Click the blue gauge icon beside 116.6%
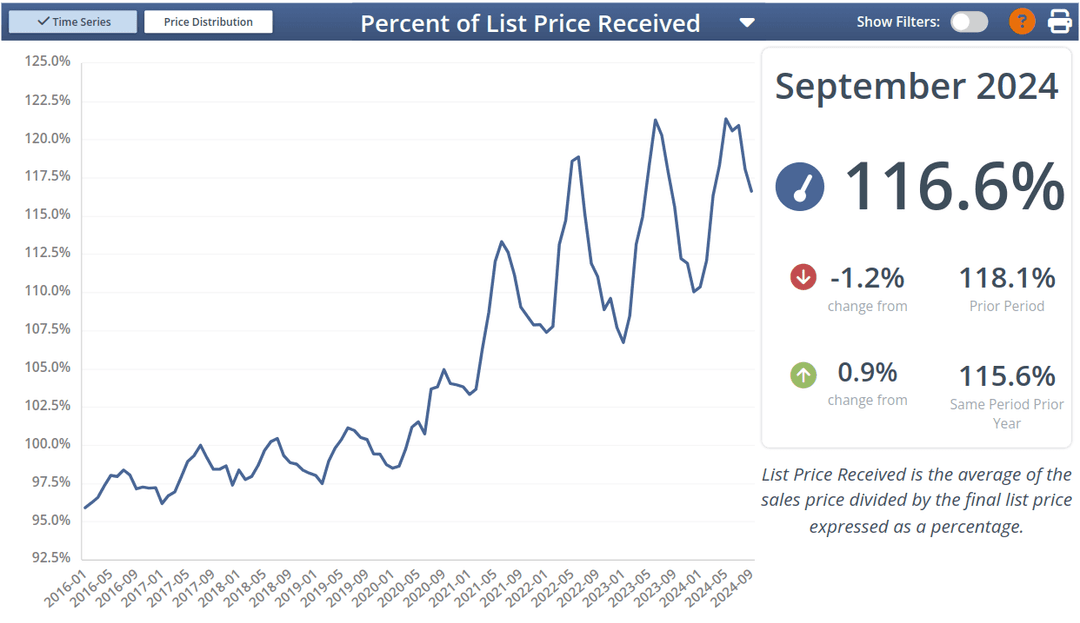The width and height of the screenshot is (1080, 623). pos(799,187)
